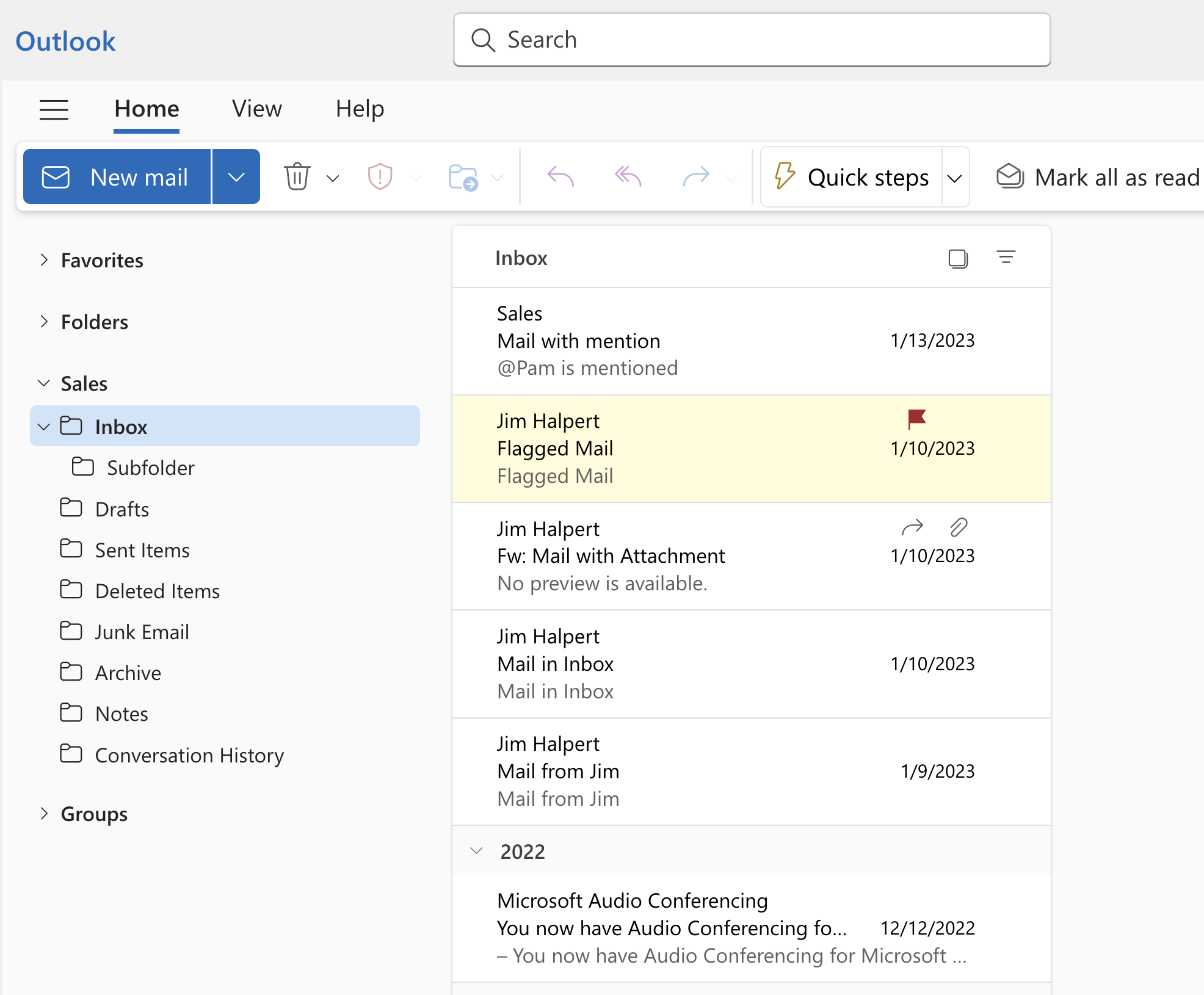The image size is (1204, 995).
Task: Select the Home tab
Action: [x=147, y=108]
